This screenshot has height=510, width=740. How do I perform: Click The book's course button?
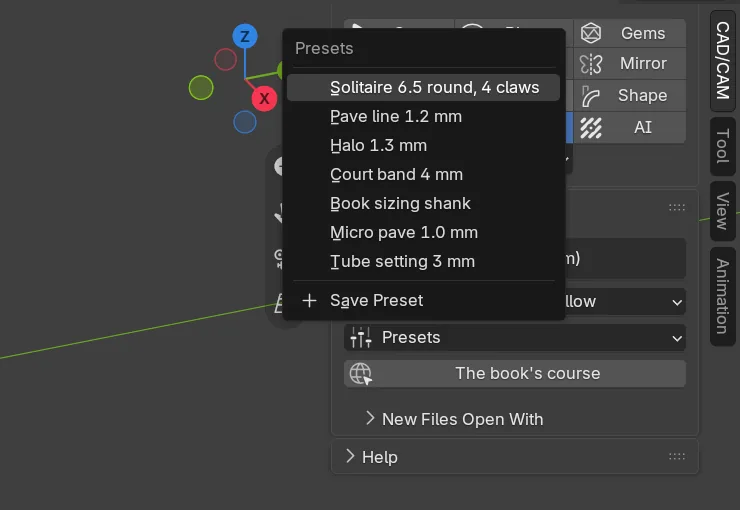(515, 374)
